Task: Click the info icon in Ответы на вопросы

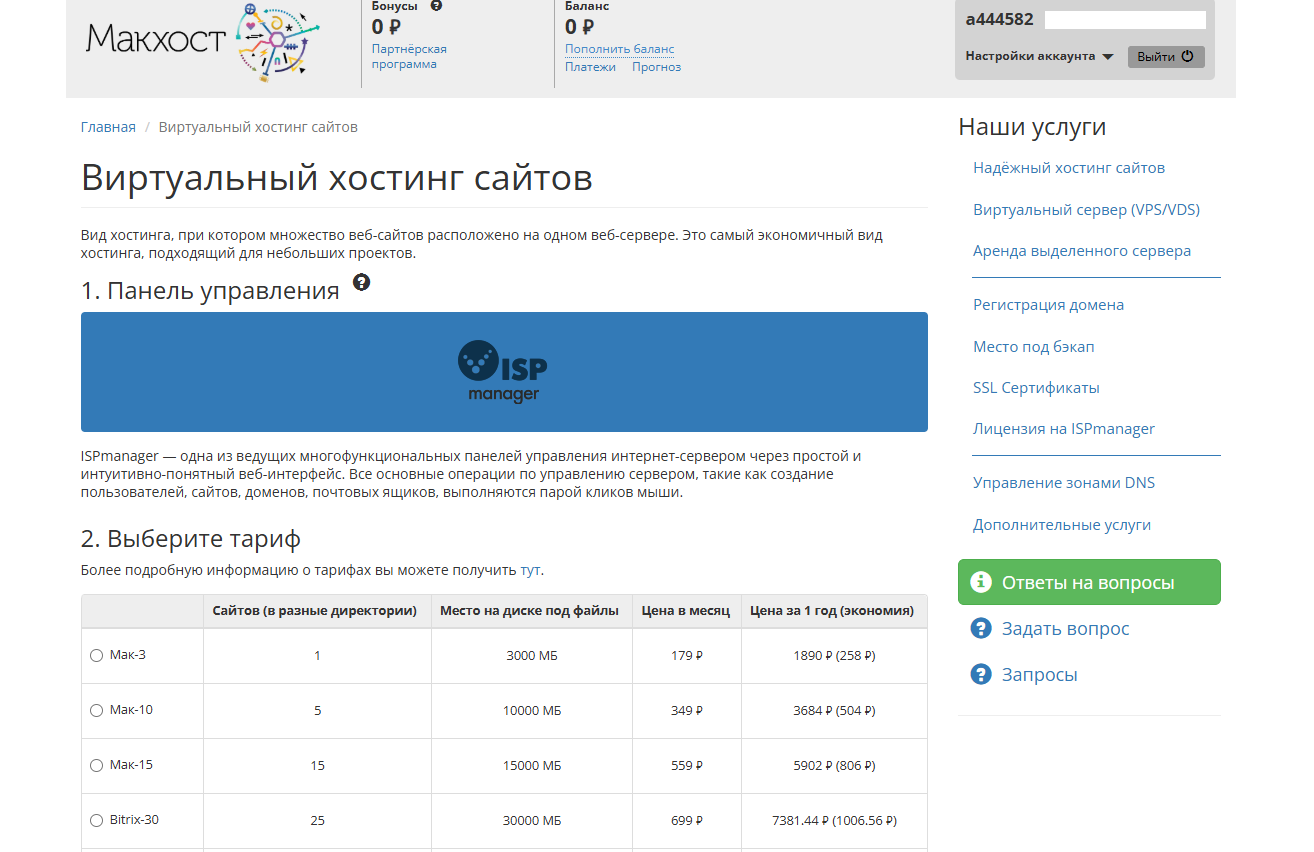Action: coord(982,582)
